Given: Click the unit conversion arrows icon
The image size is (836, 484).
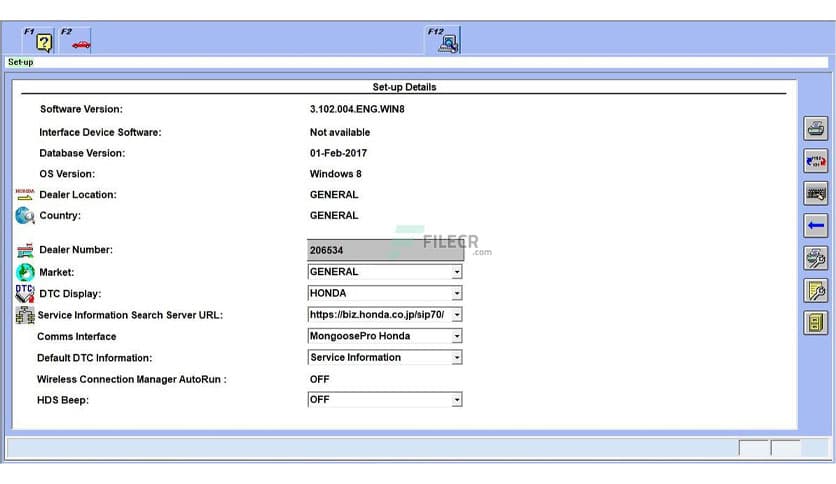Looking at the screenshot, I should coord(815,161).
